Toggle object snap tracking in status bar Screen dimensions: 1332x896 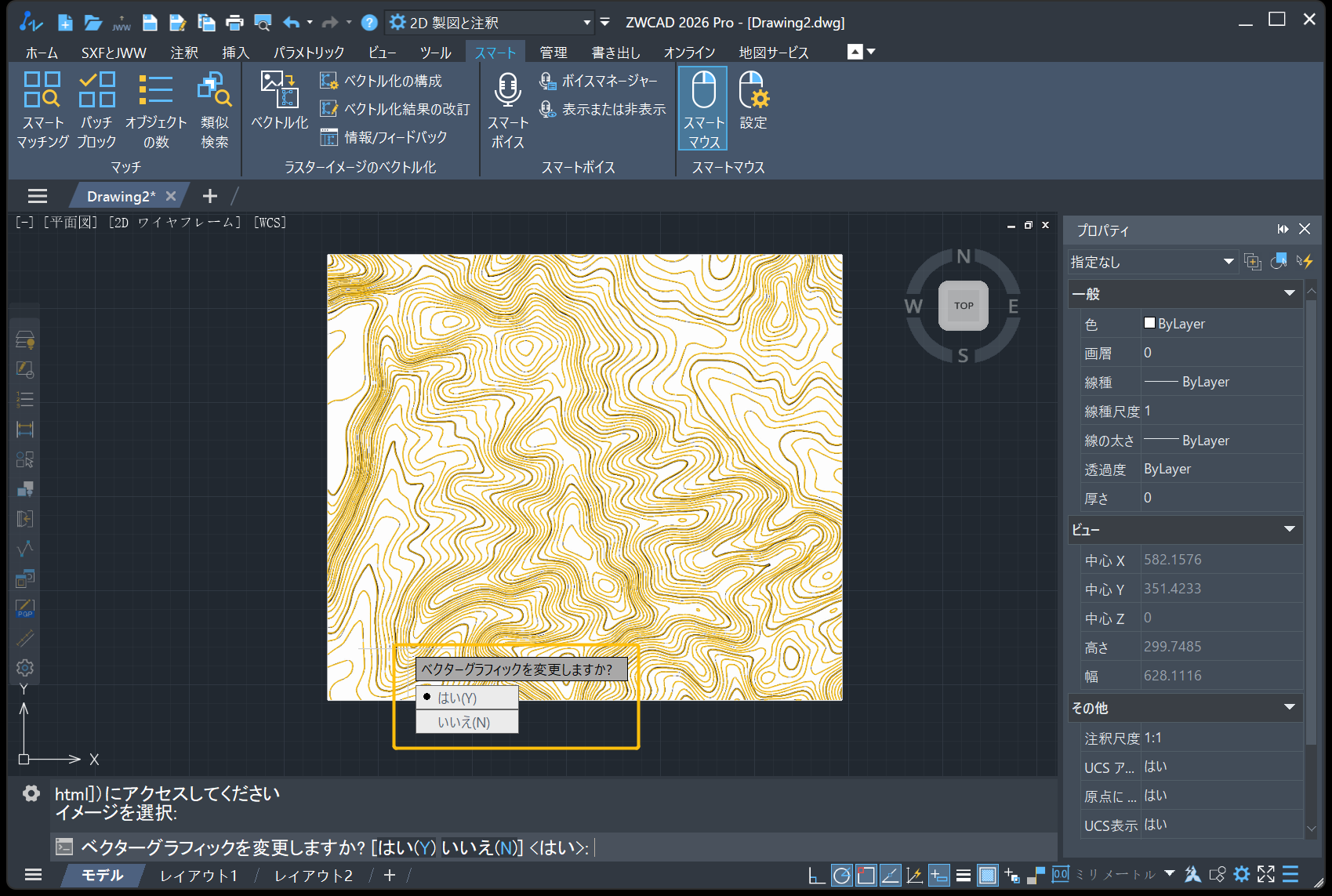point(890,875)
